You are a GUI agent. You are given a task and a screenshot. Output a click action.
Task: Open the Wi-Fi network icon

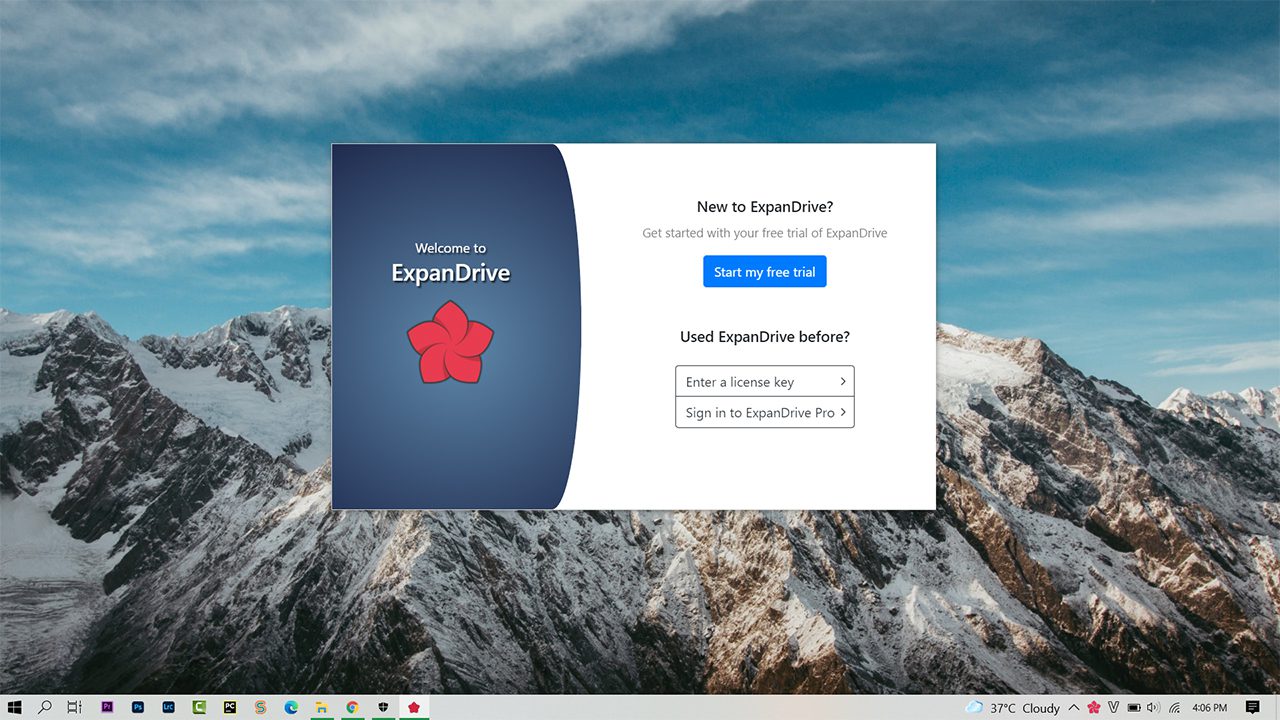point(1174,707)
